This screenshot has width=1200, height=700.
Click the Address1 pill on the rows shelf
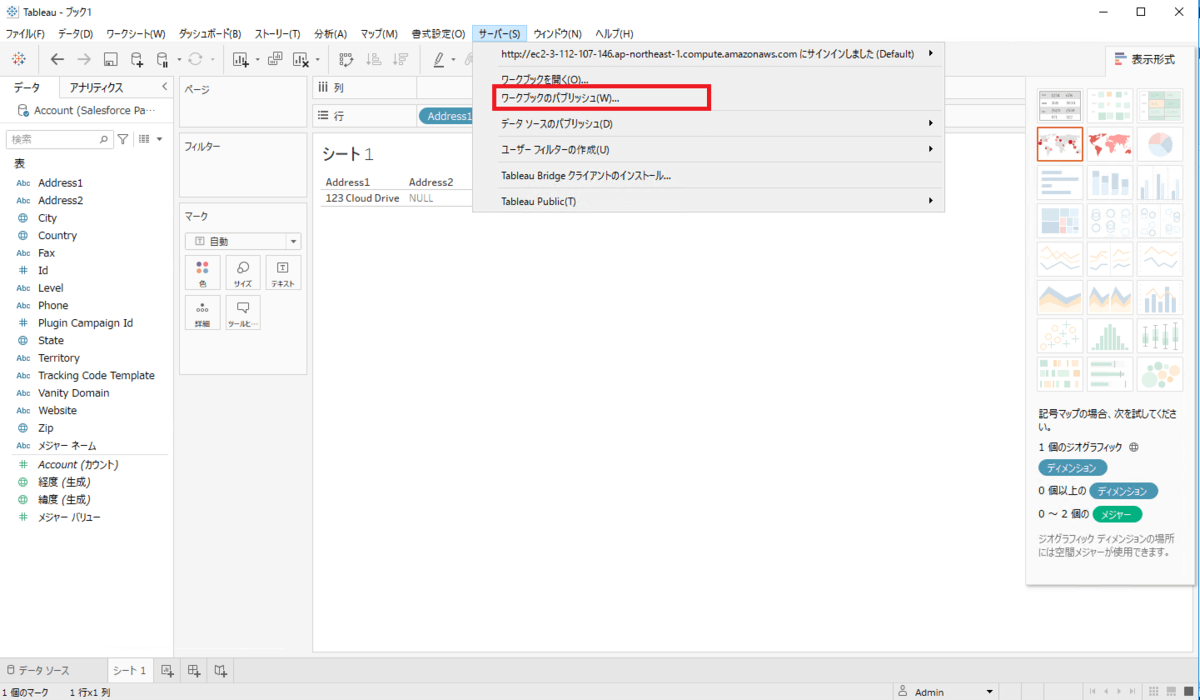pyautogui.click(x=446, y=117)
